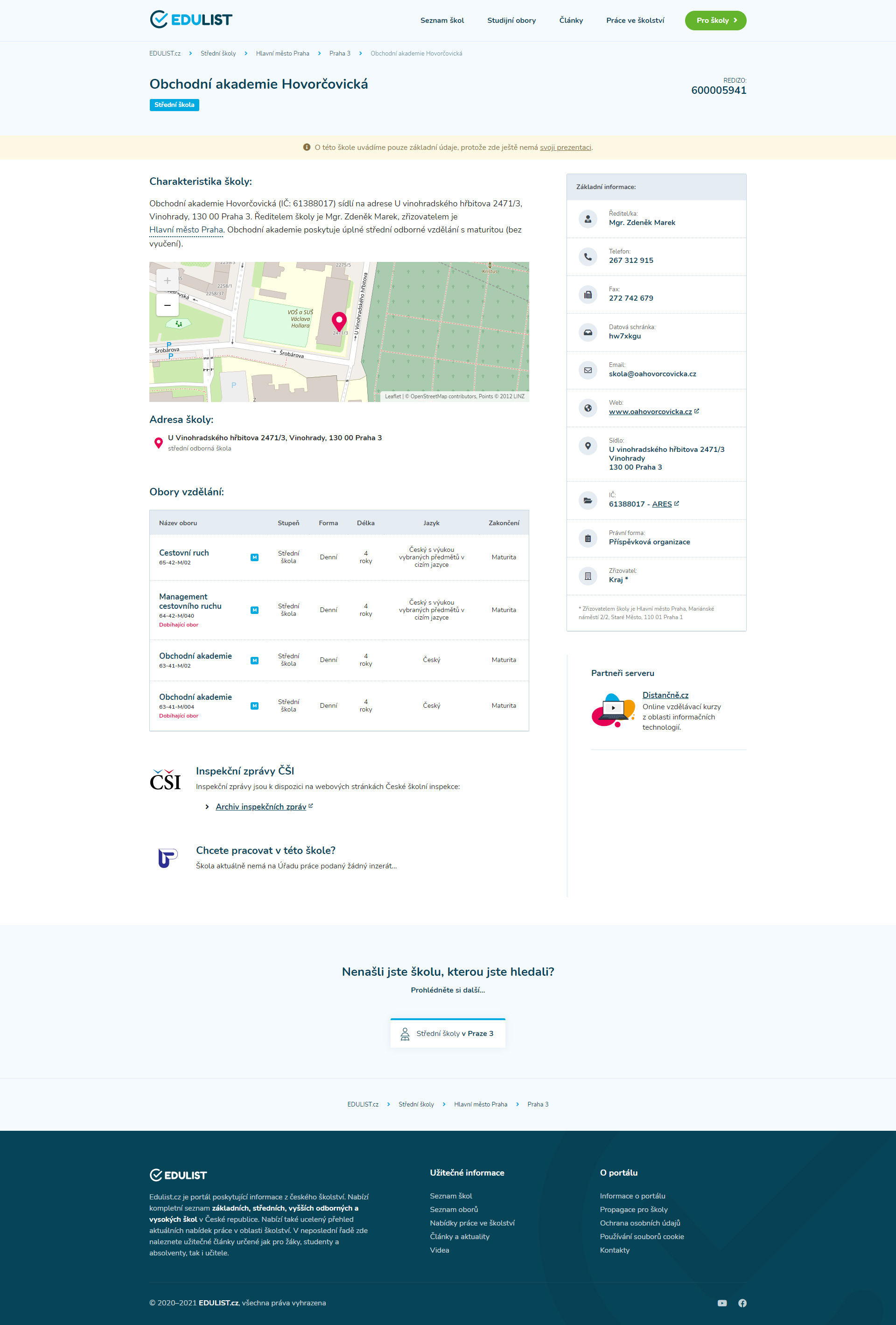Image resolution: width=896 pixels, height=1325 pixels.
Task: Open the YouTube icon in footer
Action: 722,1304
